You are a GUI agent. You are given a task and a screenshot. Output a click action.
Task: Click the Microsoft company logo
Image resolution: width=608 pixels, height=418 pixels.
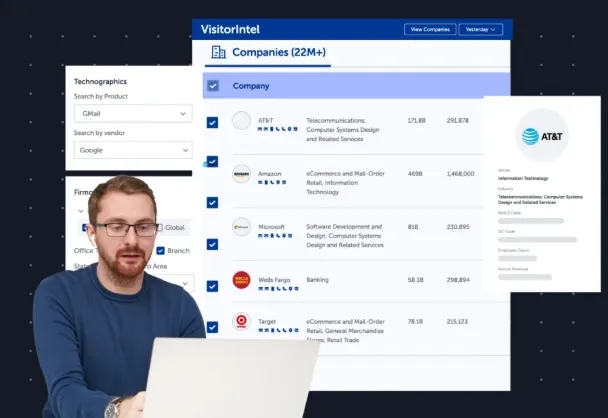(x=241, y=227)
